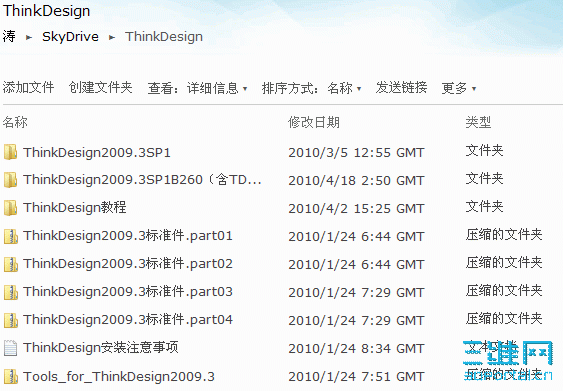Click the zip icon of 标准件.part04

click(x=11, y=320)
